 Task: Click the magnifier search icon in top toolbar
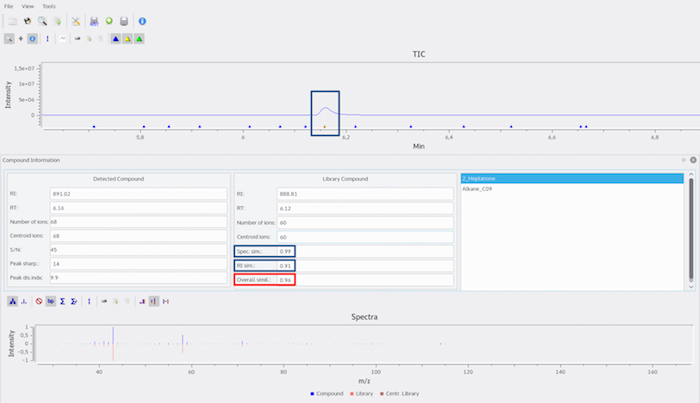pos(42,21)
